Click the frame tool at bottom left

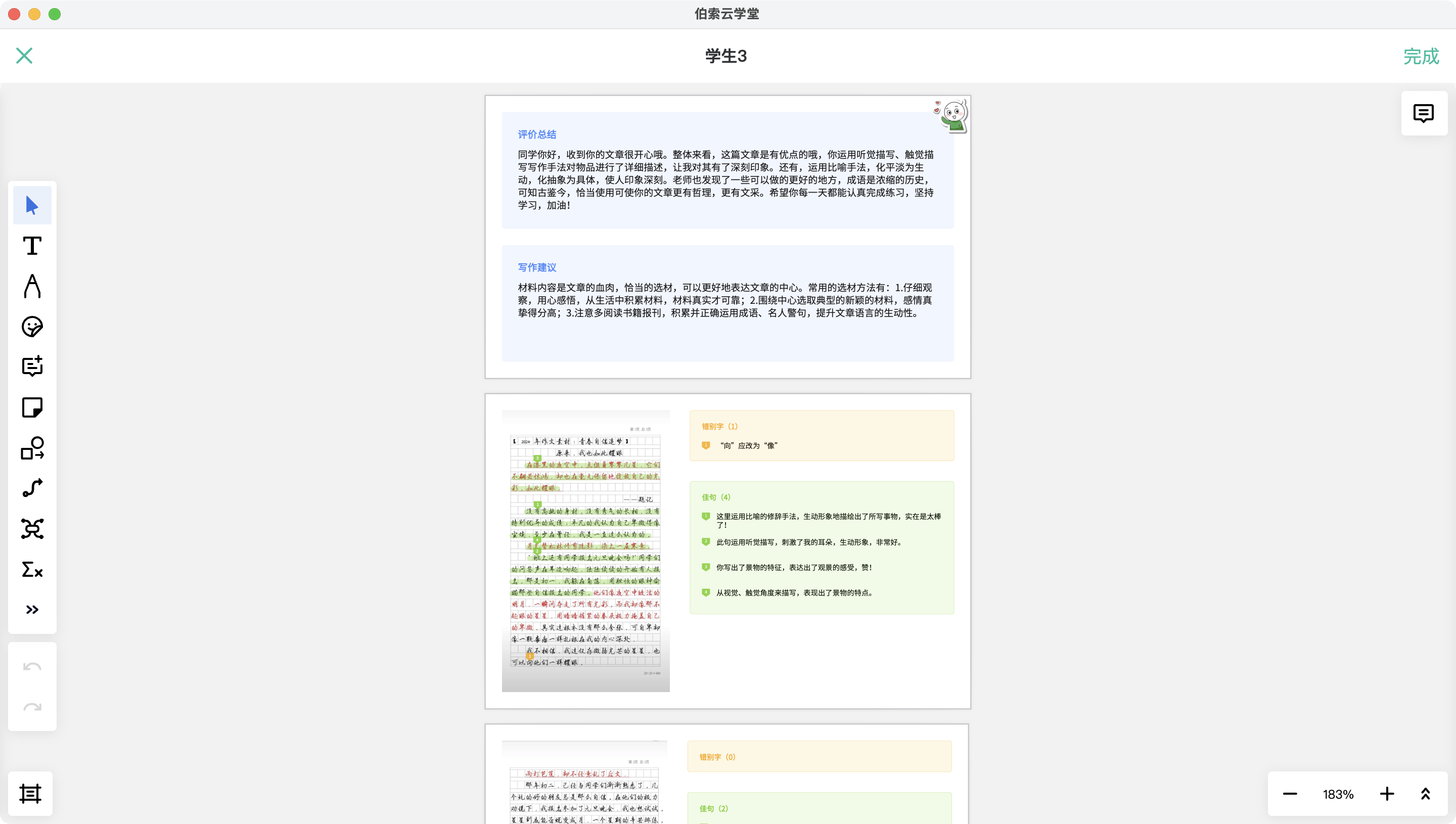click(x=30, y=794)
